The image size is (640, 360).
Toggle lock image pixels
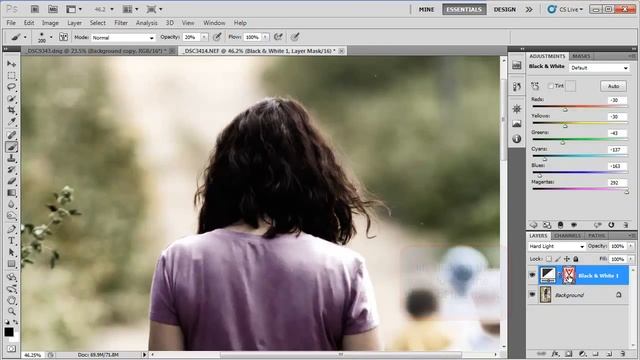[558, 259]
